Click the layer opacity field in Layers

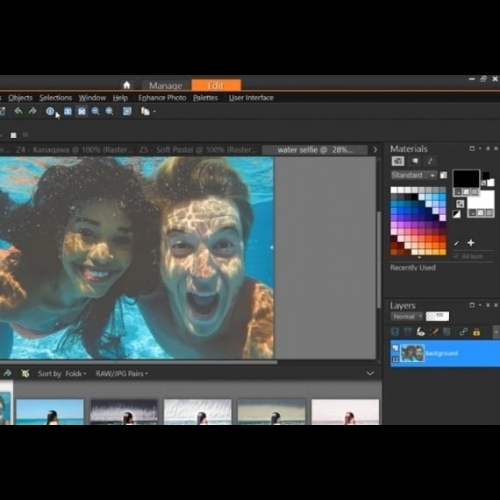click(x=437, y=316)
